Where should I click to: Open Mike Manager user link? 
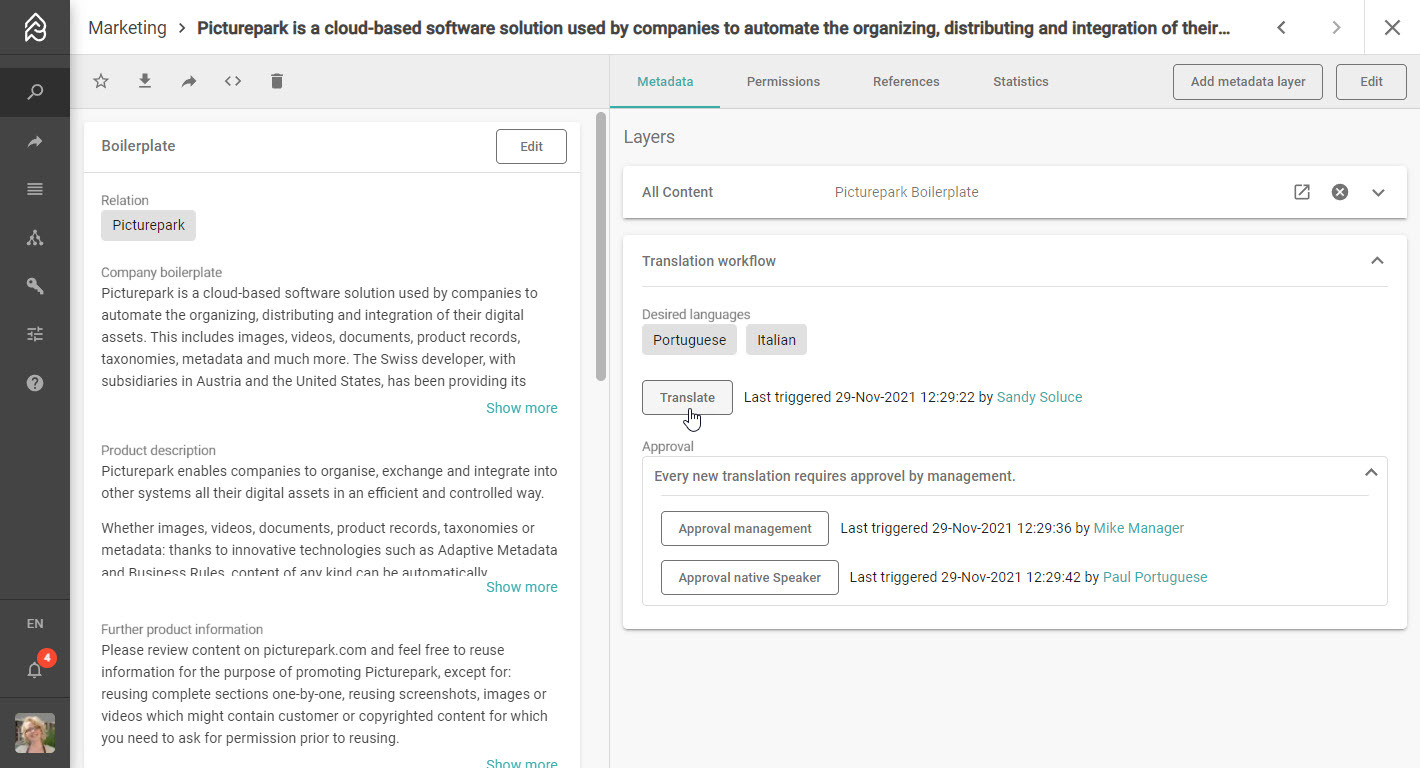[x=1139, y=528]
